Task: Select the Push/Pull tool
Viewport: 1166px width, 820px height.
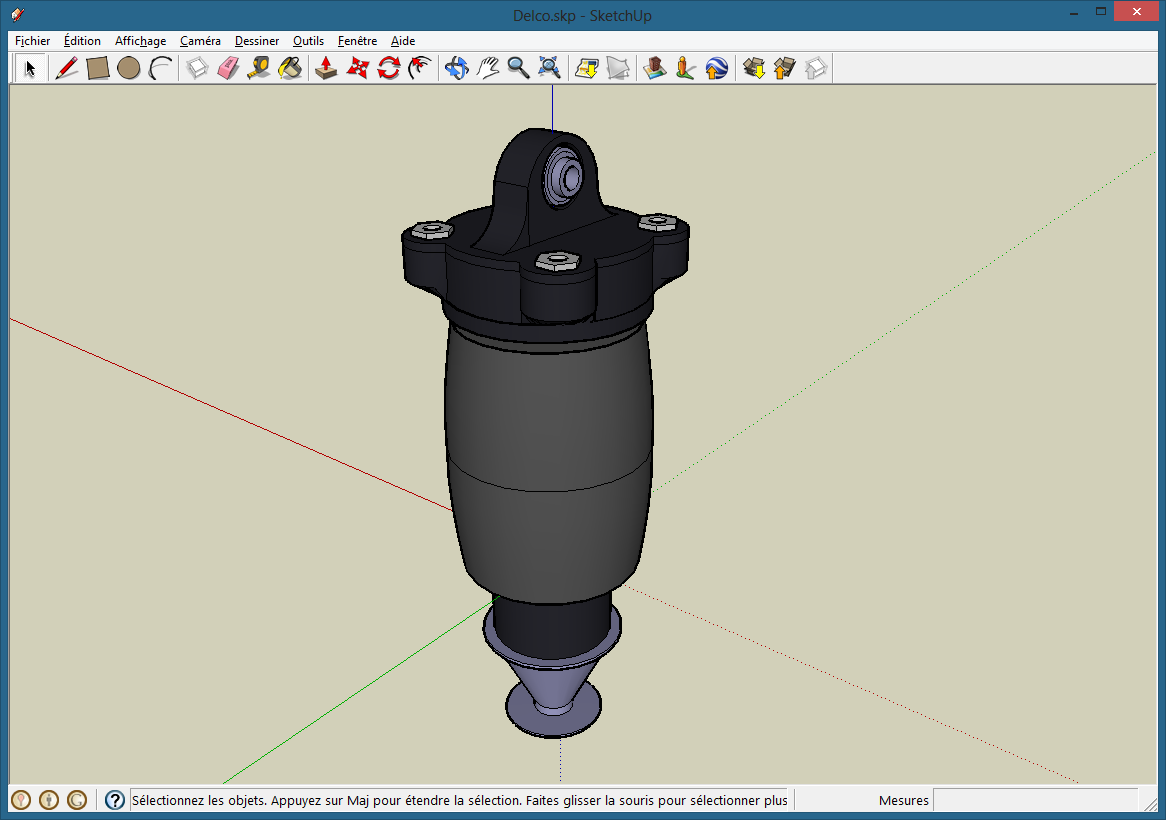Action: pyautogui.click(x=326, y=68)
